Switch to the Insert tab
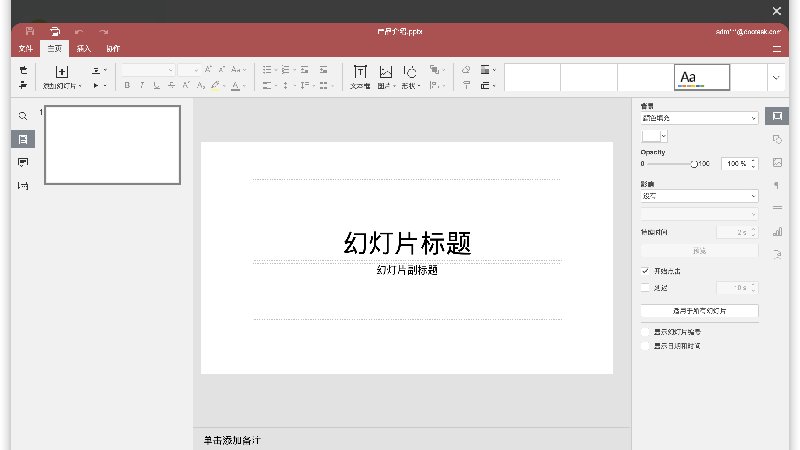The image size is (800, 450). pos(84,48)
